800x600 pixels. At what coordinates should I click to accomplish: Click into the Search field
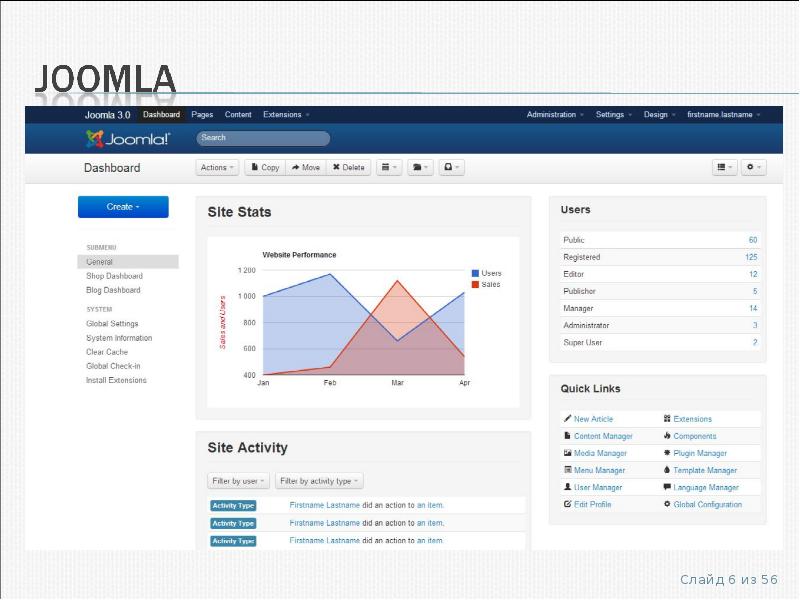(x=263, y=139)
